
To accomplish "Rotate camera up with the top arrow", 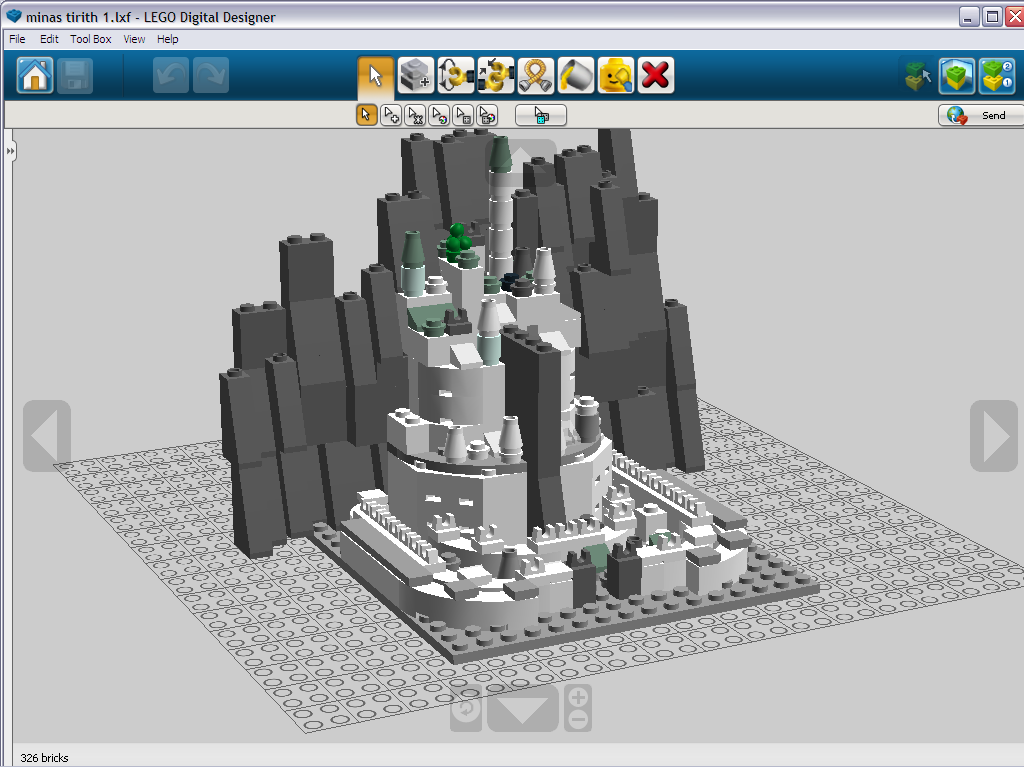I will tap(521, 163).
